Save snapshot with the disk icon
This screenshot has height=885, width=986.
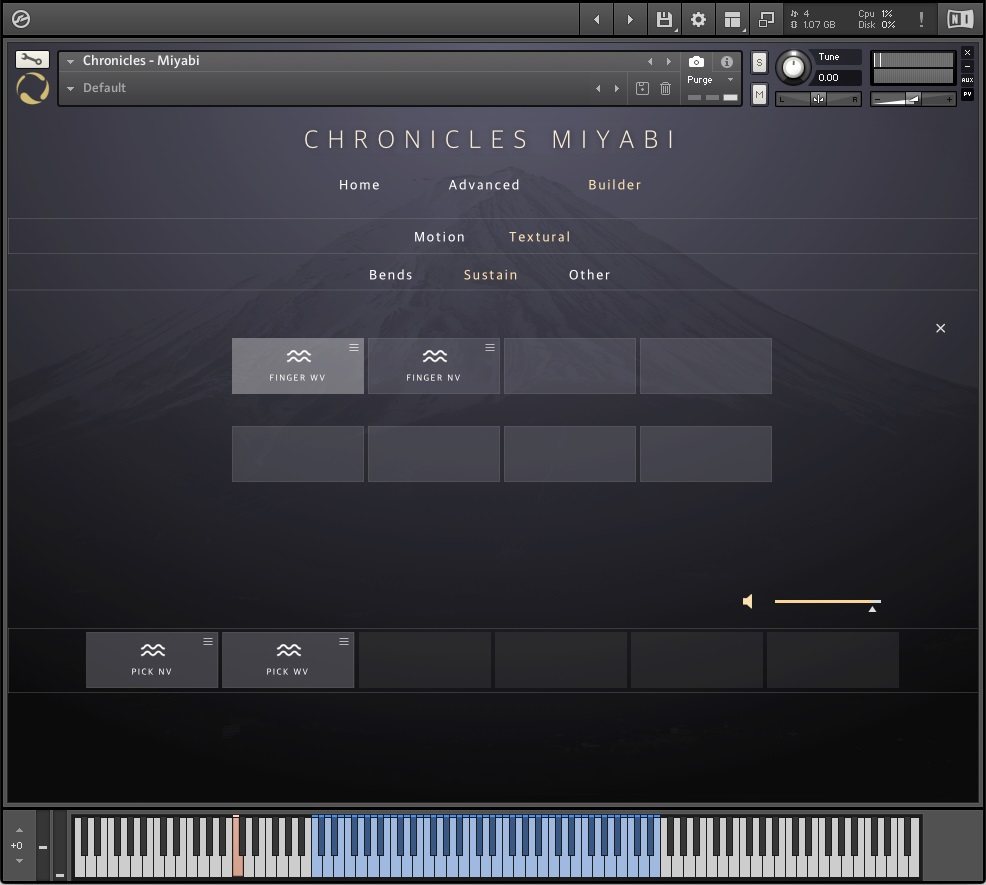pyautogui.click(x=642, y=88)
